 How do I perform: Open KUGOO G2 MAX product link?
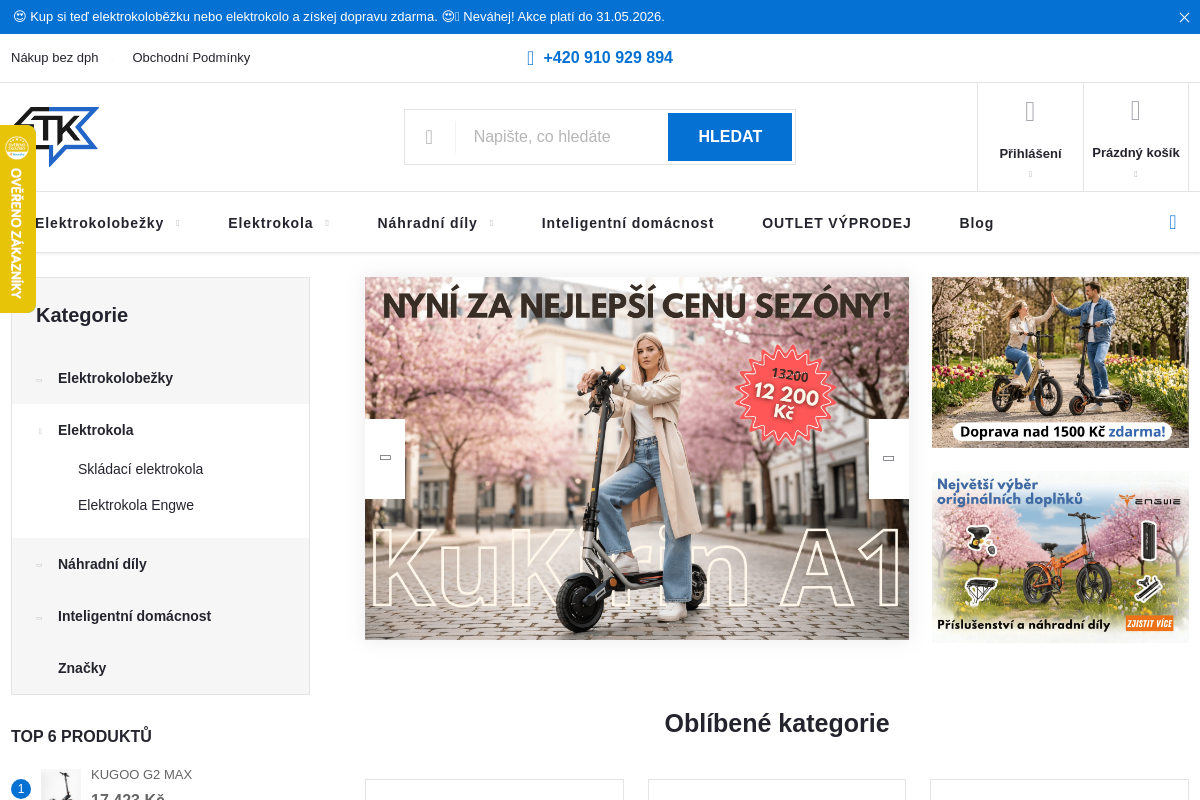point(141,775)
